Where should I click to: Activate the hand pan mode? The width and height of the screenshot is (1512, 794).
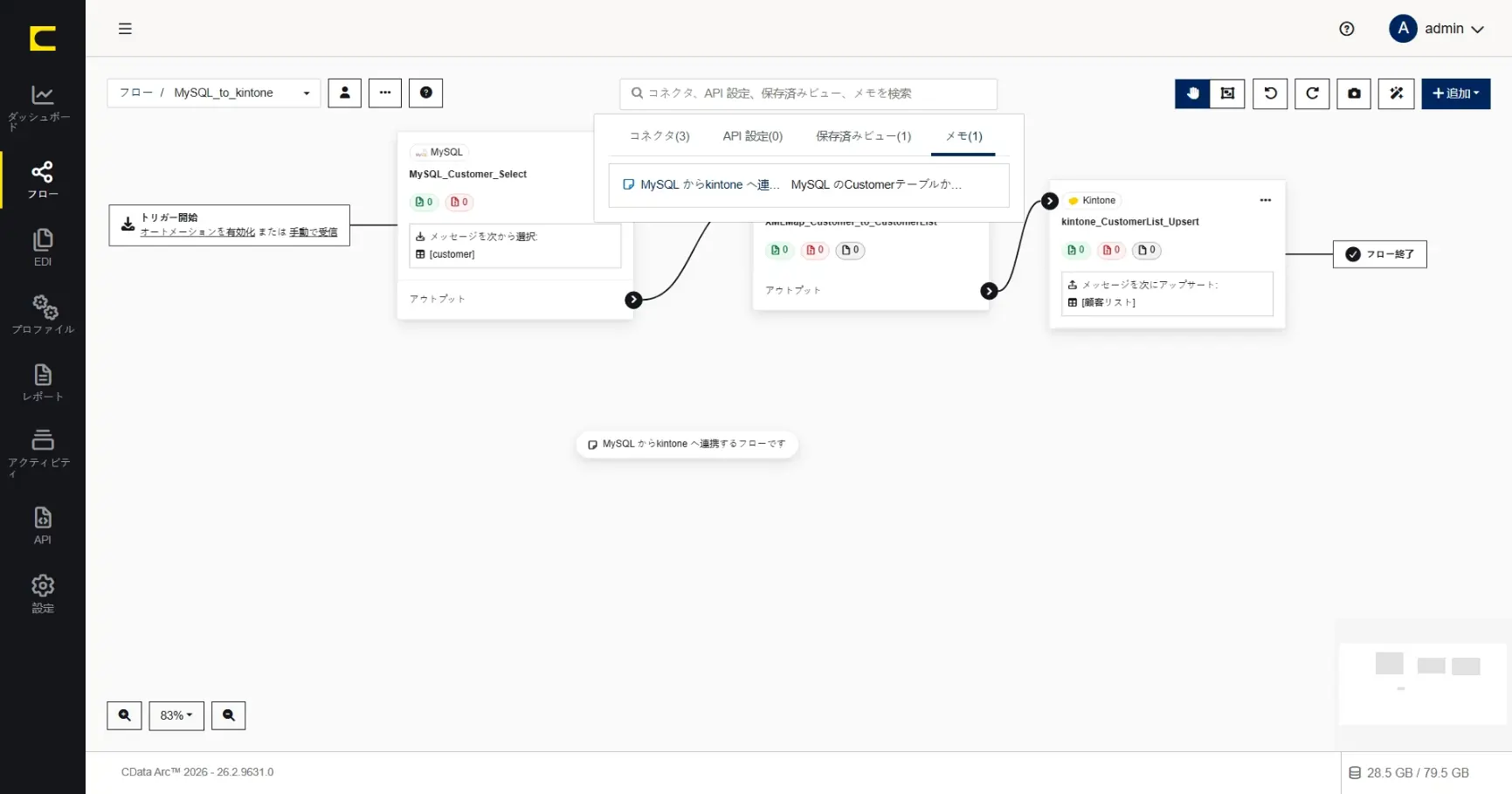click(x=1192, y=93)
